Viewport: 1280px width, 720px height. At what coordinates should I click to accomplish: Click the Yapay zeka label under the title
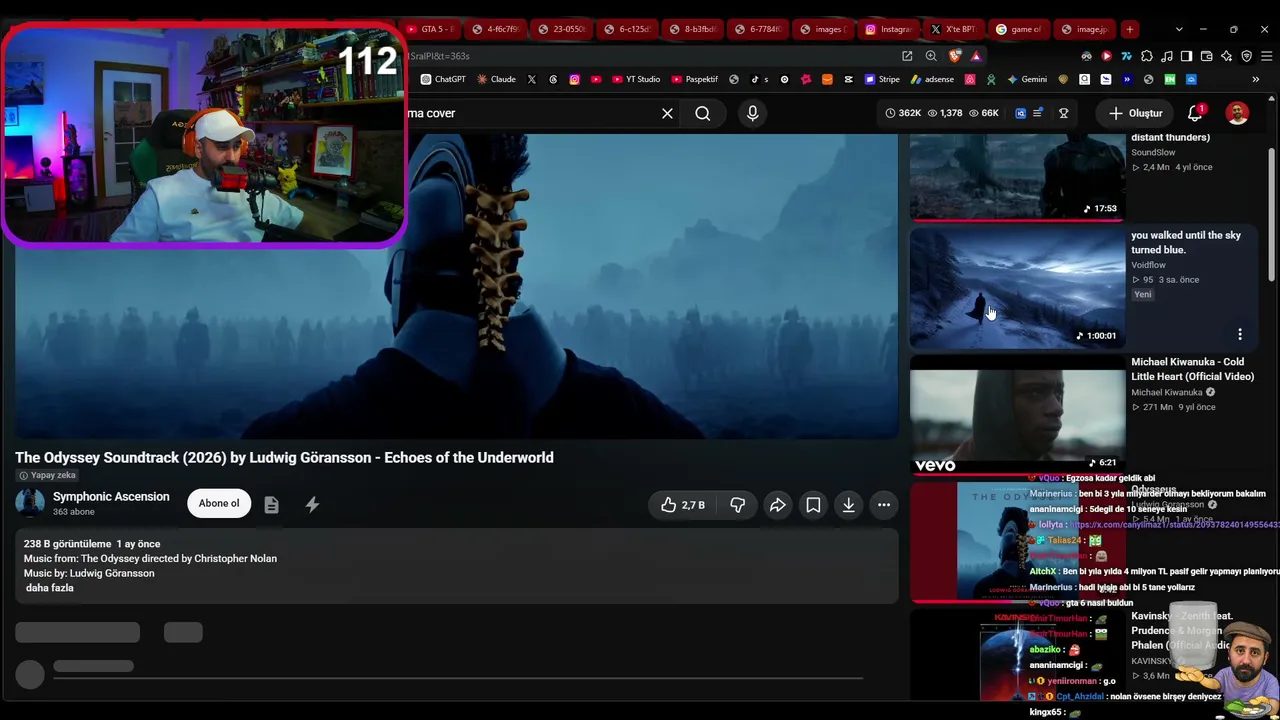pos(47,476)
